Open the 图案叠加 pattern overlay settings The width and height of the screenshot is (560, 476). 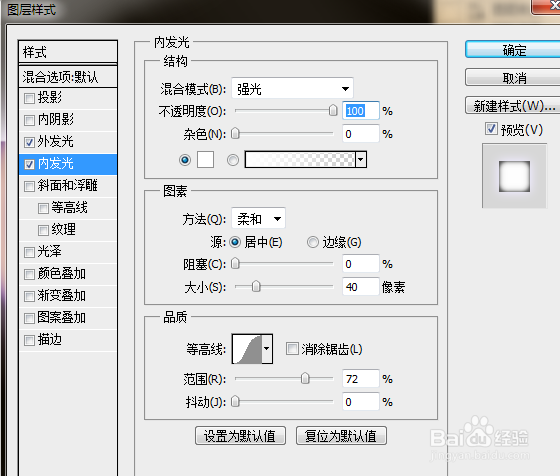[x=61, y=318]
